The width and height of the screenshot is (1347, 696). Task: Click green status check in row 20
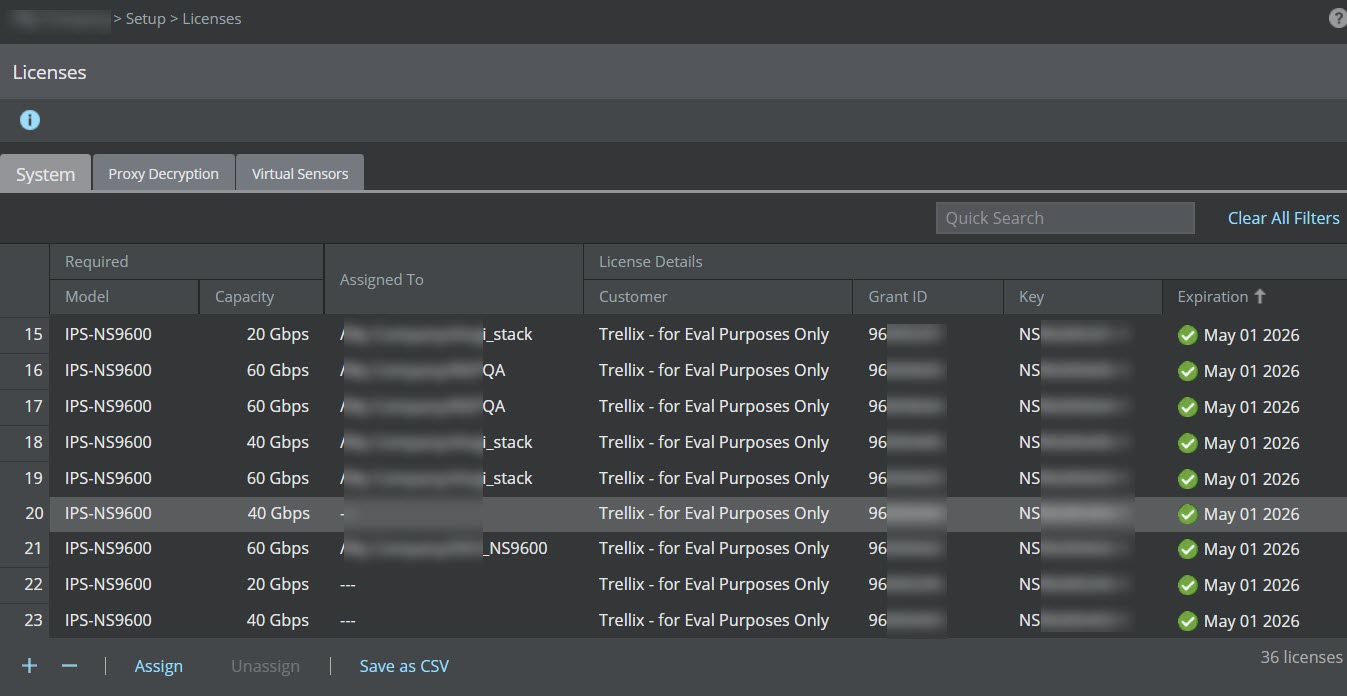point(1188,514)
